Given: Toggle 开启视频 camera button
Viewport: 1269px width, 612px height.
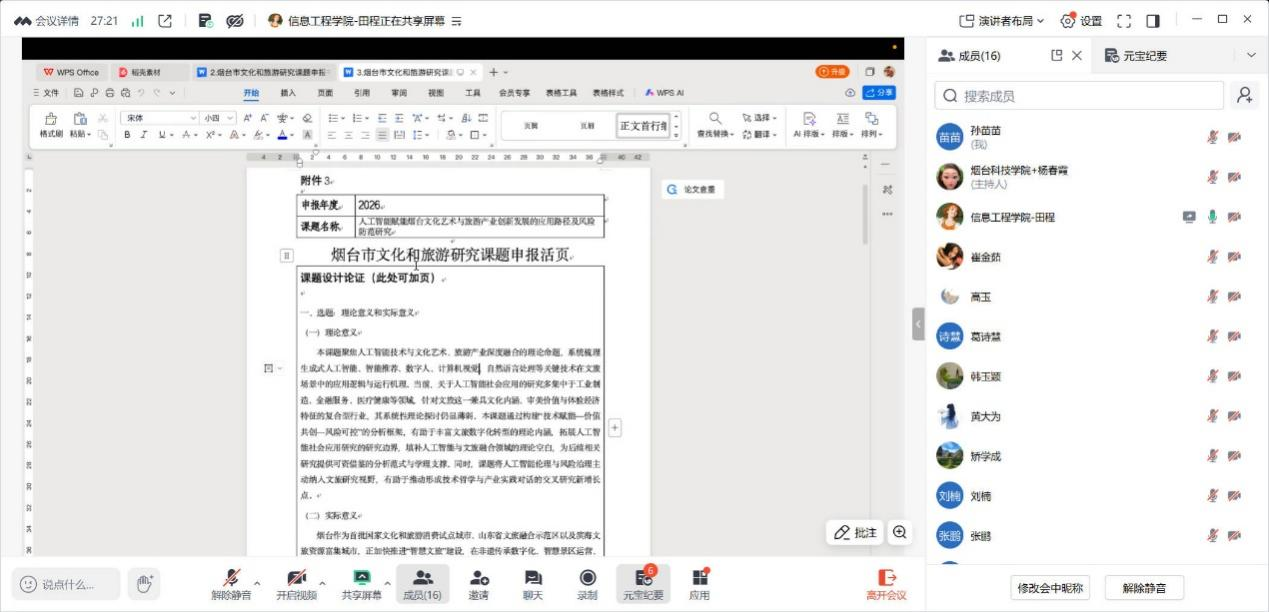Looking at the screenshot, I should 296,584.
